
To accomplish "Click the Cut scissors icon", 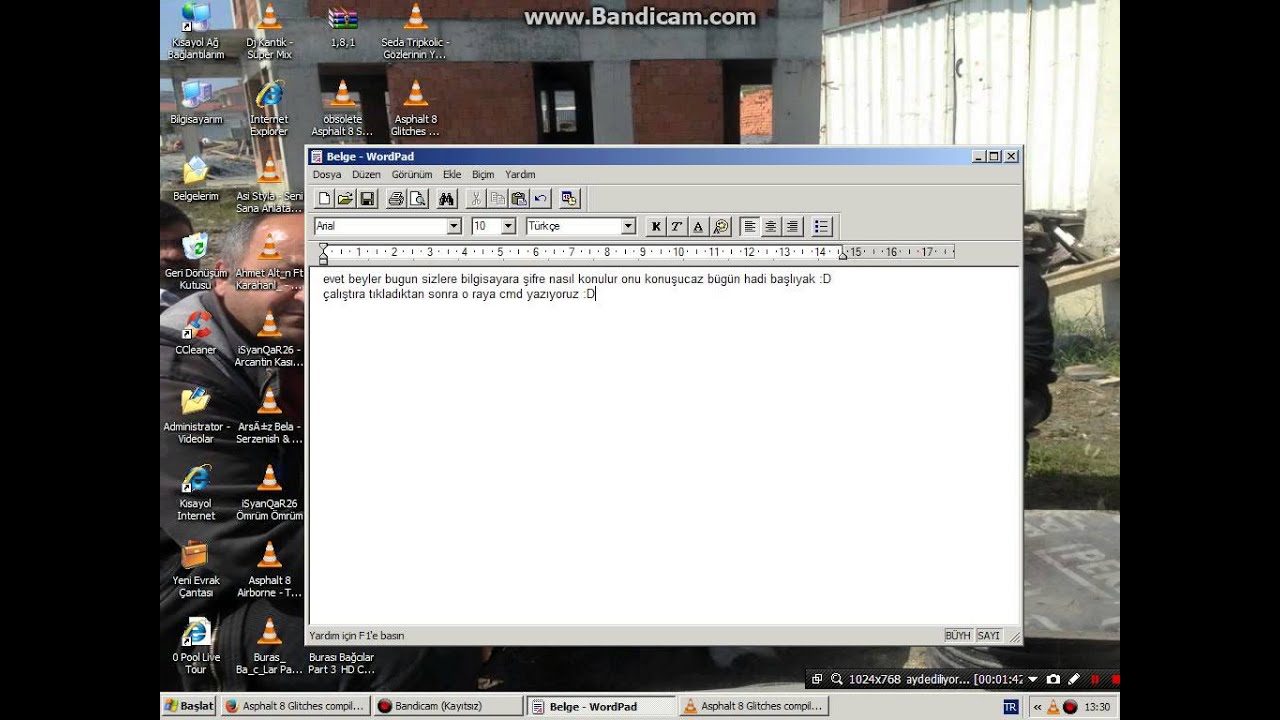I will (476, 199).
